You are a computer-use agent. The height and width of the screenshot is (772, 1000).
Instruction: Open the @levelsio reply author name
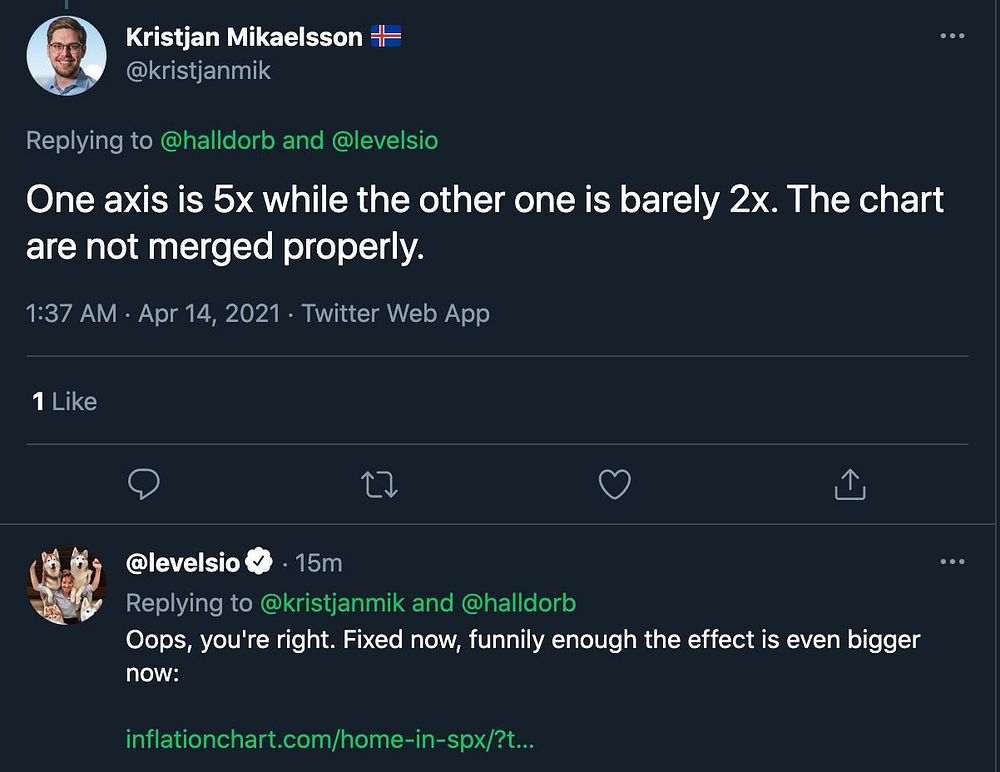click(x=183, y=563)
